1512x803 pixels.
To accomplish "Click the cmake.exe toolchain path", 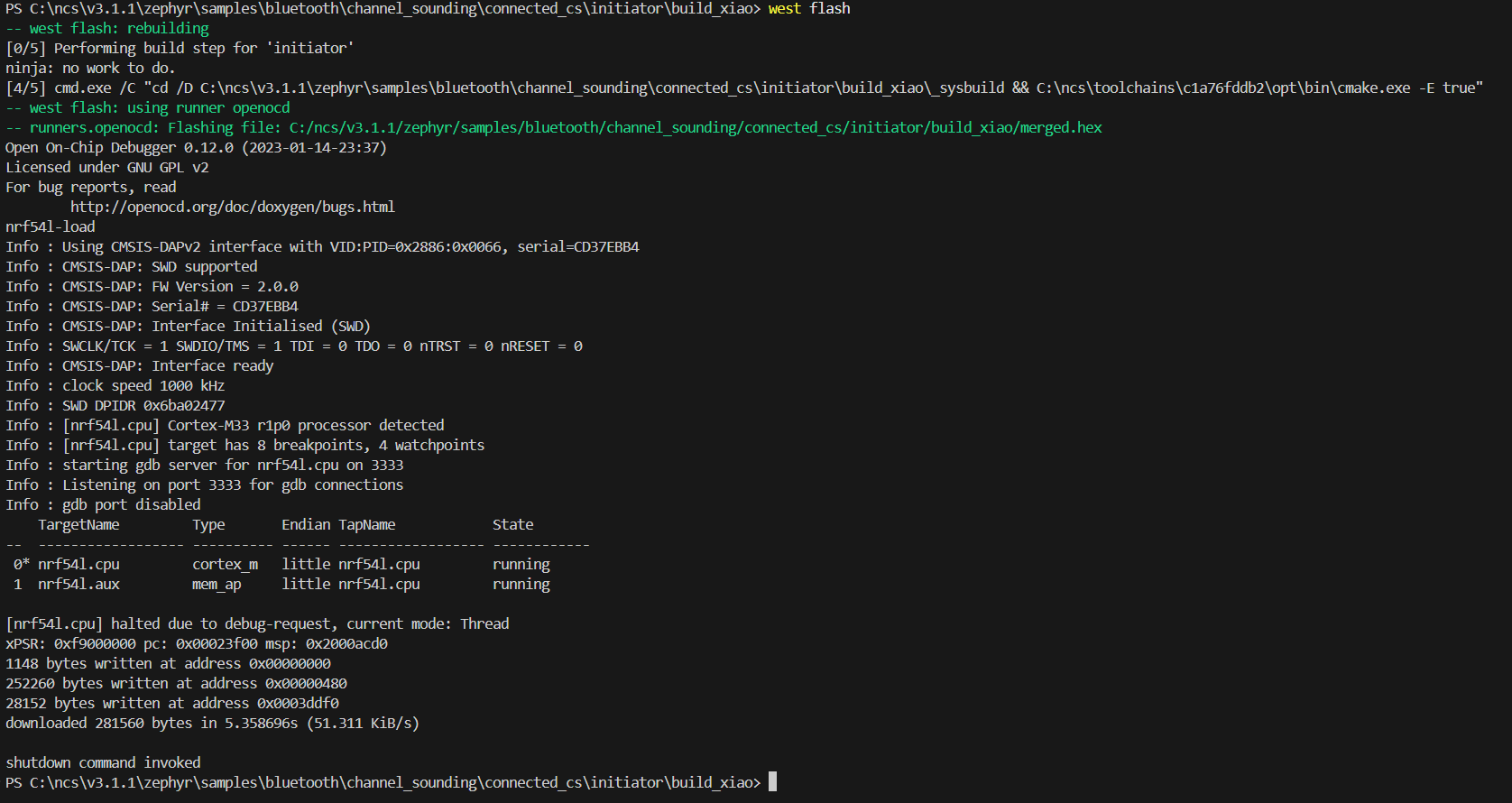I will pyautogui.click(x=1222, y=88).
